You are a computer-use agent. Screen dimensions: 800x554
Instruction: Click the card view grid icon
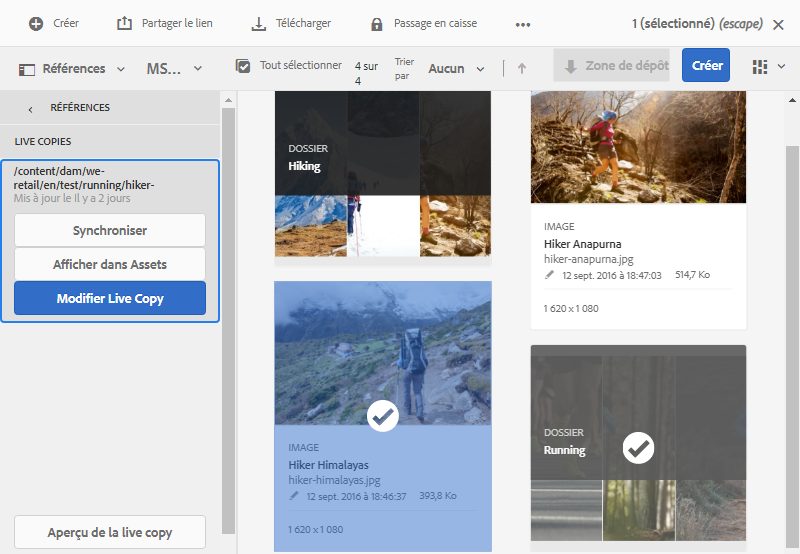click(760, 66)
